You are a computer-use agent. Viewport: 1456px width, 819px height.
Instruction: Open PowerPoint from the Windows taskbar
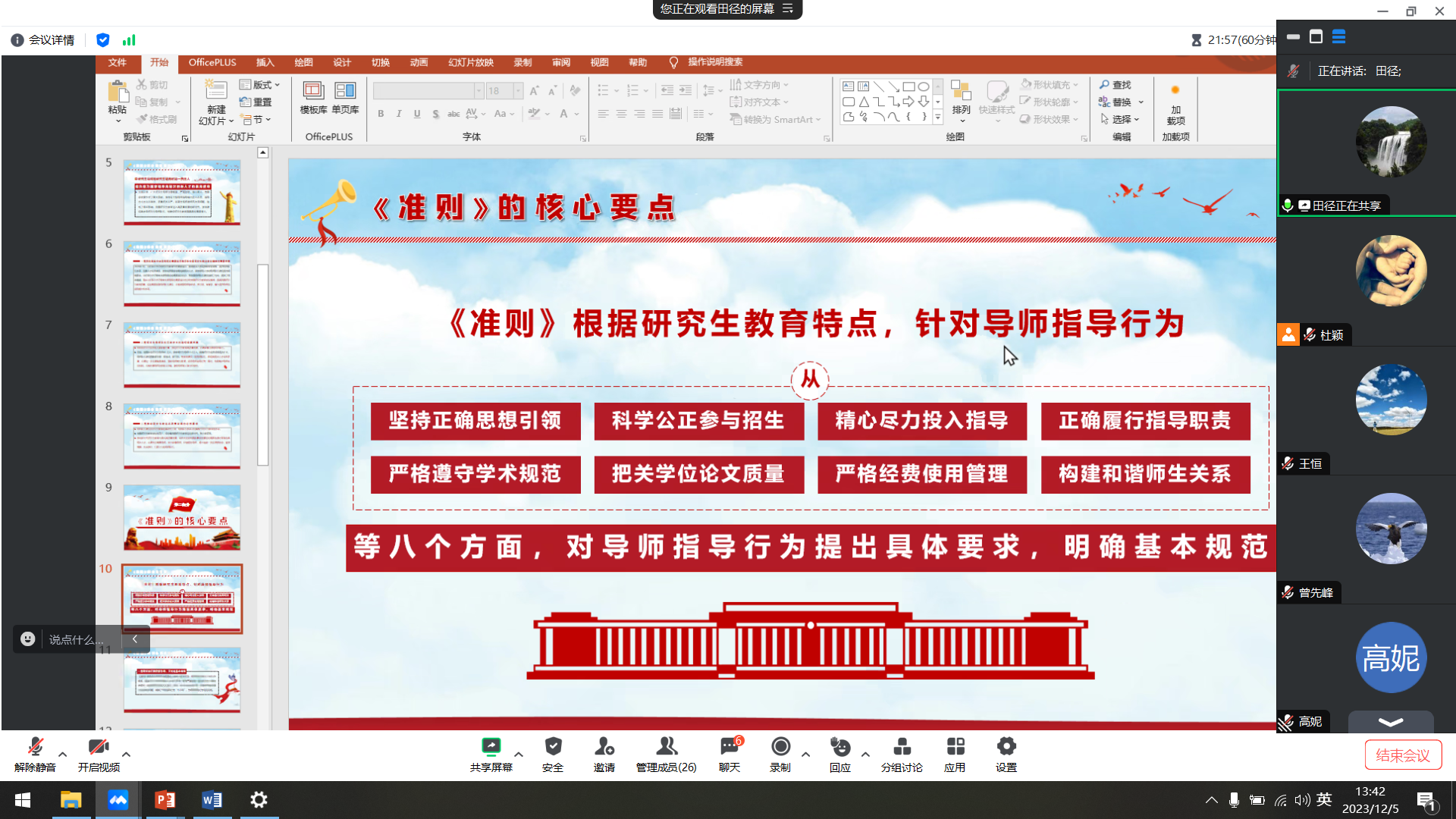click(165, 800)
